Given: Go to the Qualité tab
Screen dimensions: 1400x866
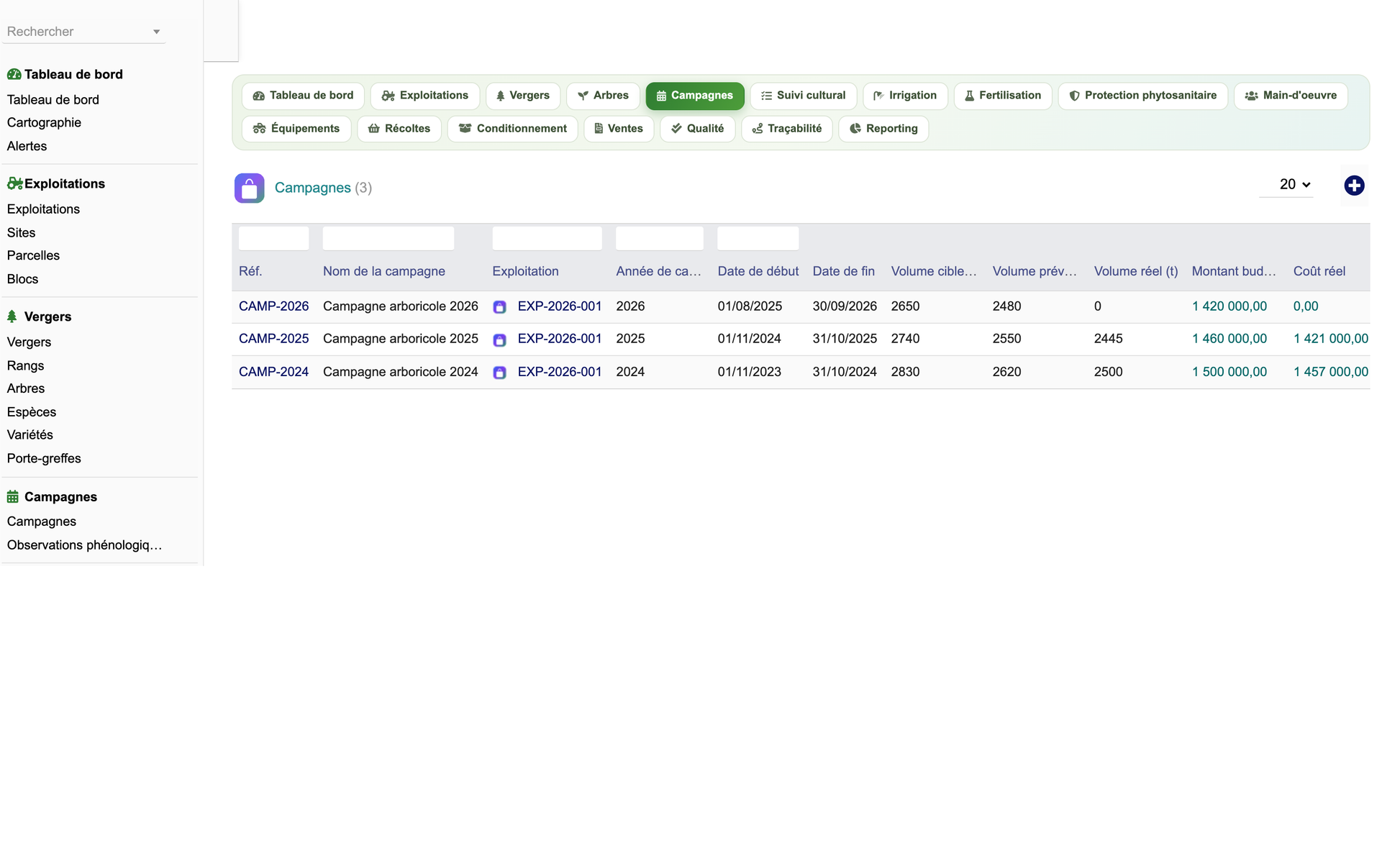Looking at the screenshot, I should tap(697, 129).
